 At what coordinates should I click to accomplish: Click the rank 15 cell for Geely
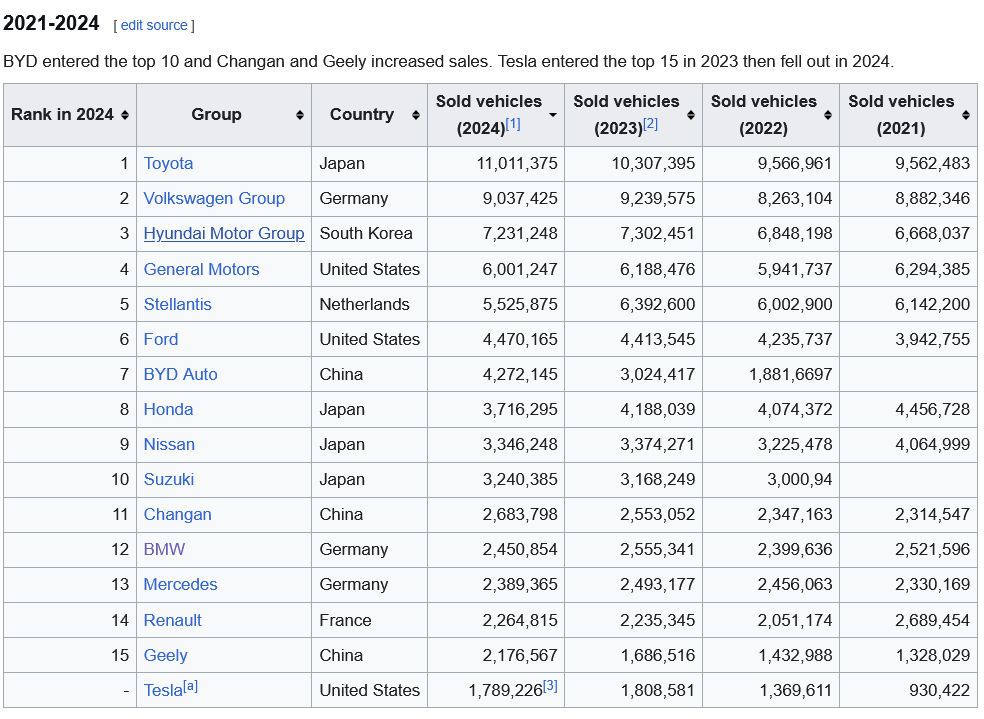pyautogui.click(x=70, y=656)
